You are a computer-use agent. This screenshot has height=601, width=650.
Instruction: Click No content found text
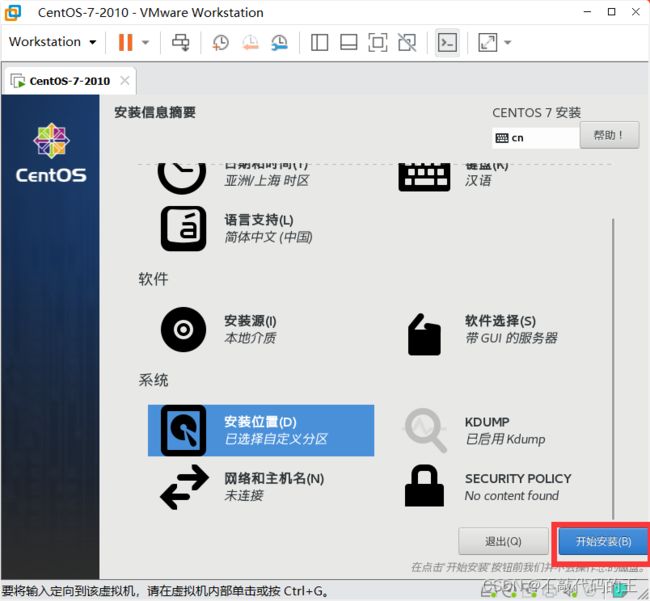pyautogui.click(x=512, y=495)
